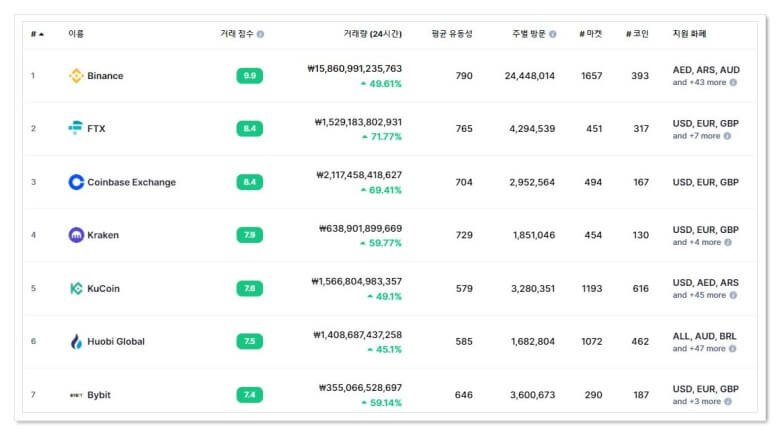Open the Binance exchange link
Viewport: 780px width, 435px height.
(x=105, y=76)
